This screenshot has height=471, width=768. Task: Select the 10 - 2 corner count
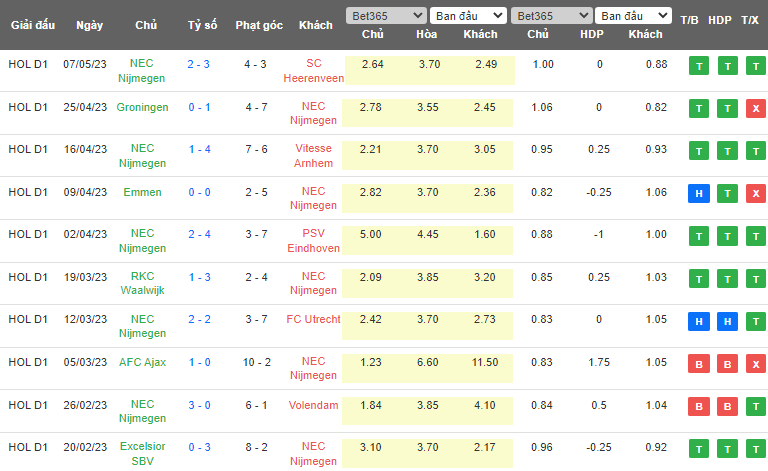click(257, 362)
